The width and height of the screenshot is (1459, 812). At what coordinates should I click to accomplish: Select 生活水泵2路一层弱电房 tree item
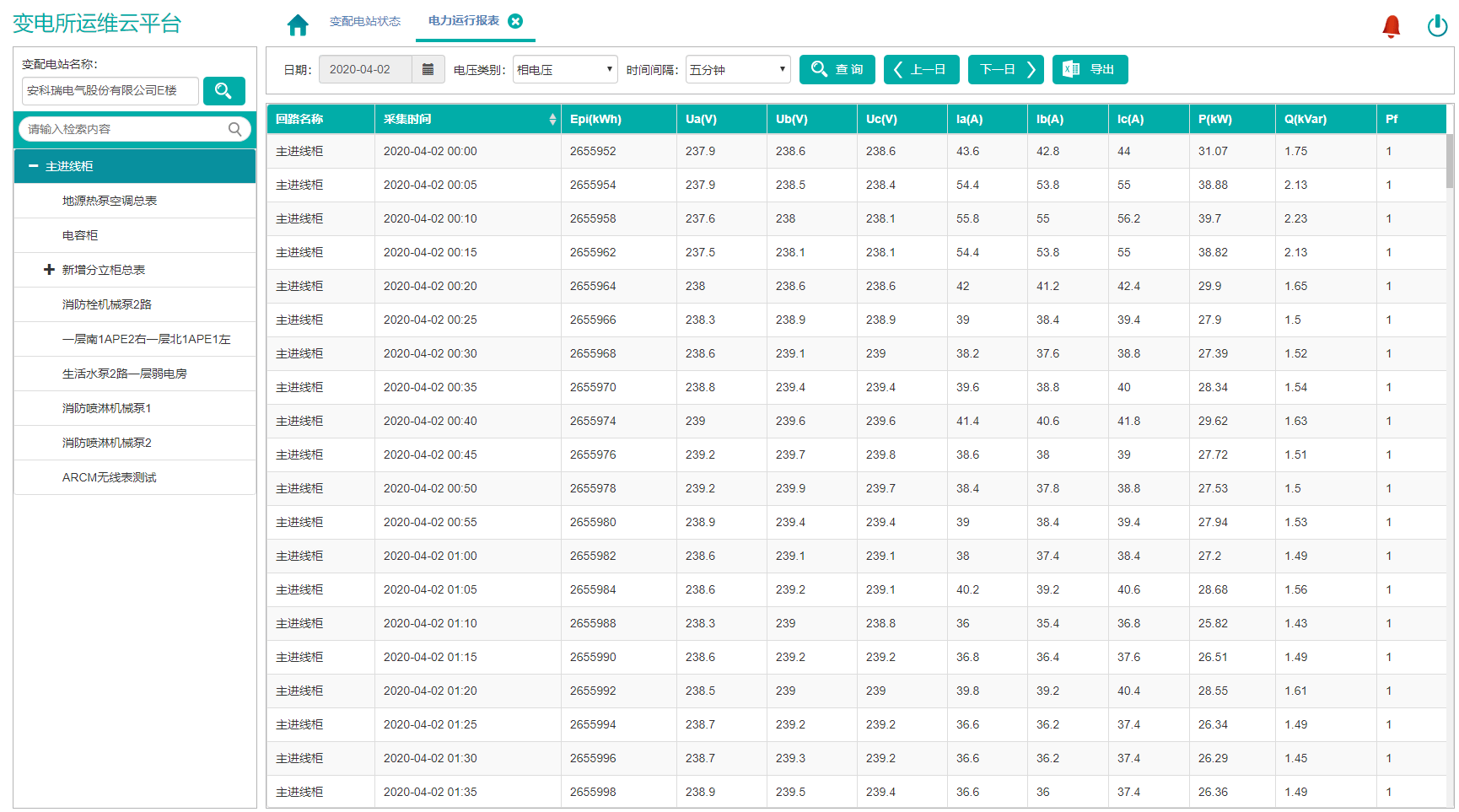(x=125, y=374)
